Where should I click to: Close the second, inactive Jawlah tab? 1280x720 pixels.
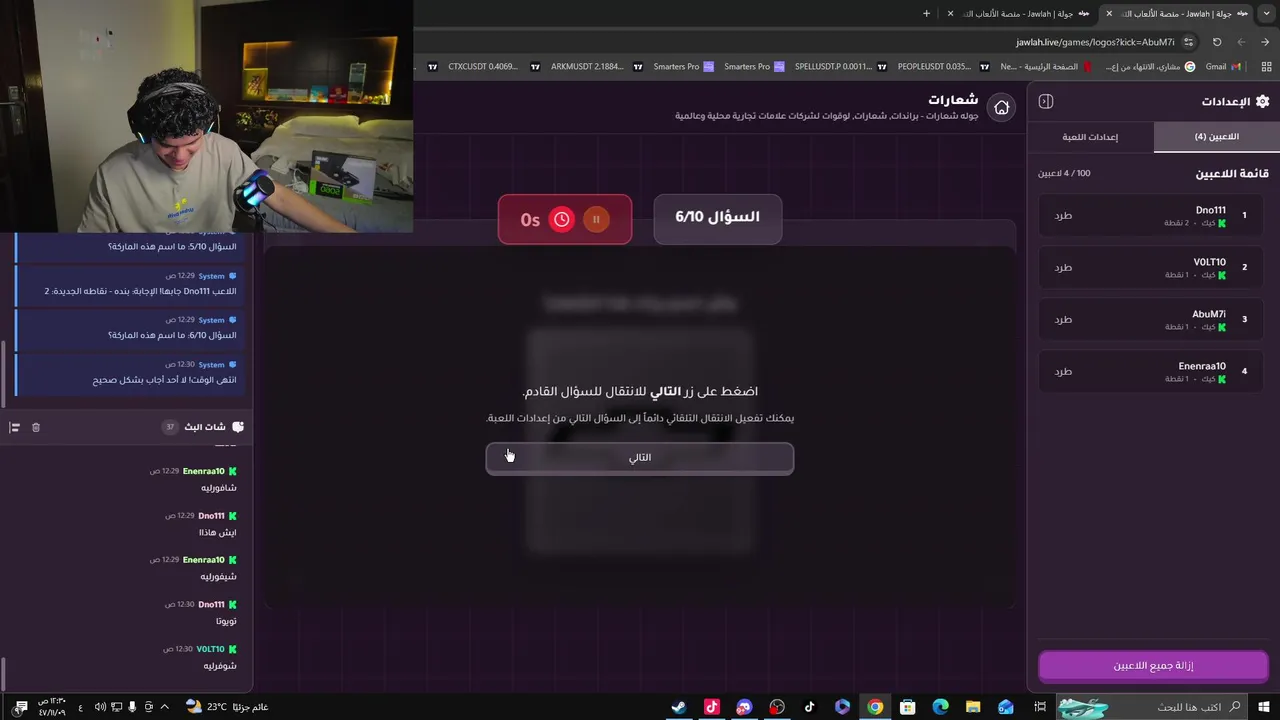(950, 13)
